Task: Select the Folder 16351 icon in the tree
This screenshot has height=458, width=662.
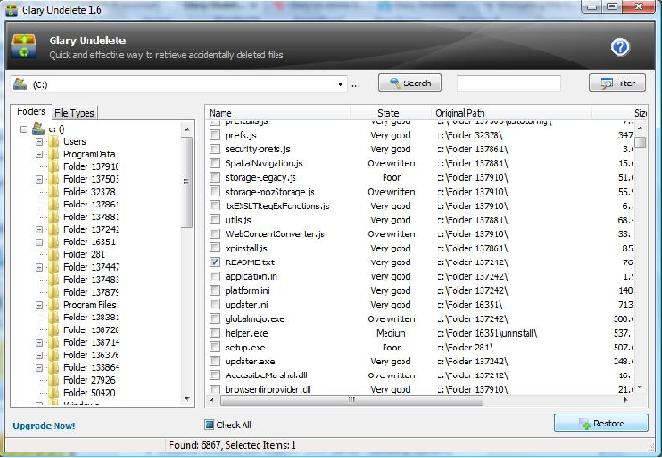Action: pyautogui.click(x=54, y=242)
